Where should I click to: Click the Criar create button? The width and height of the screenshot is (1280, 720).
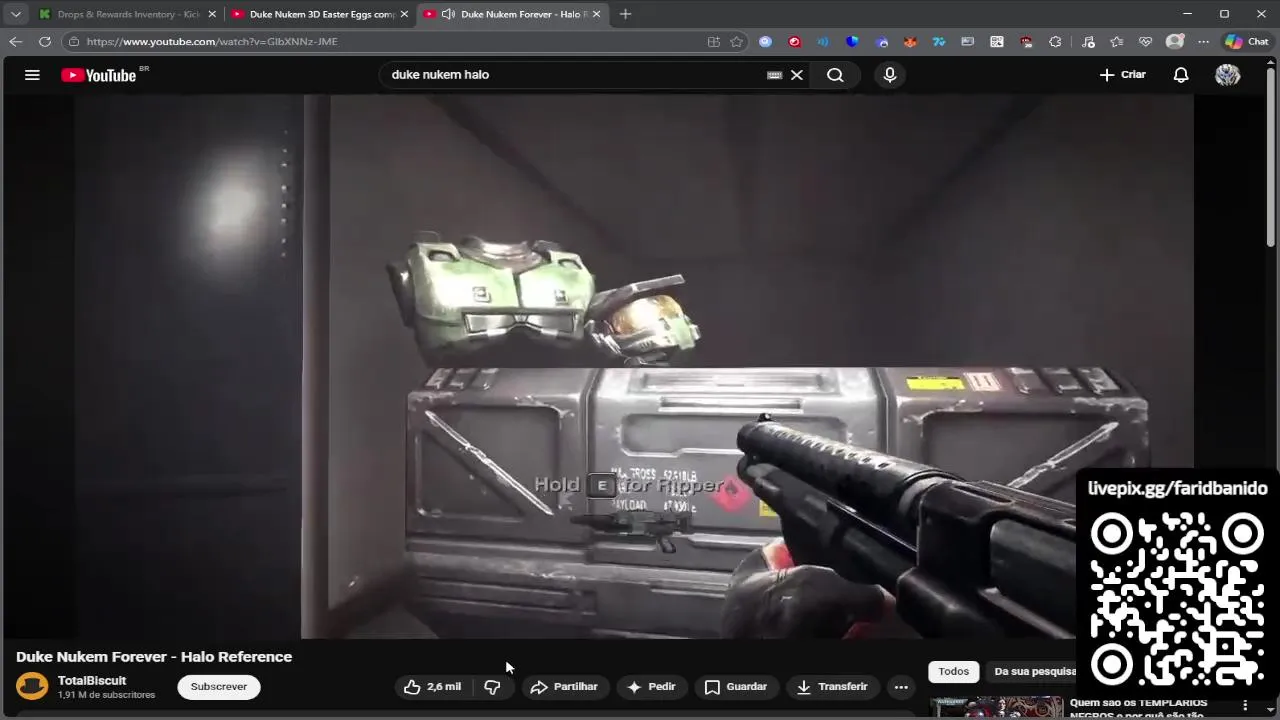point(1122,75)
